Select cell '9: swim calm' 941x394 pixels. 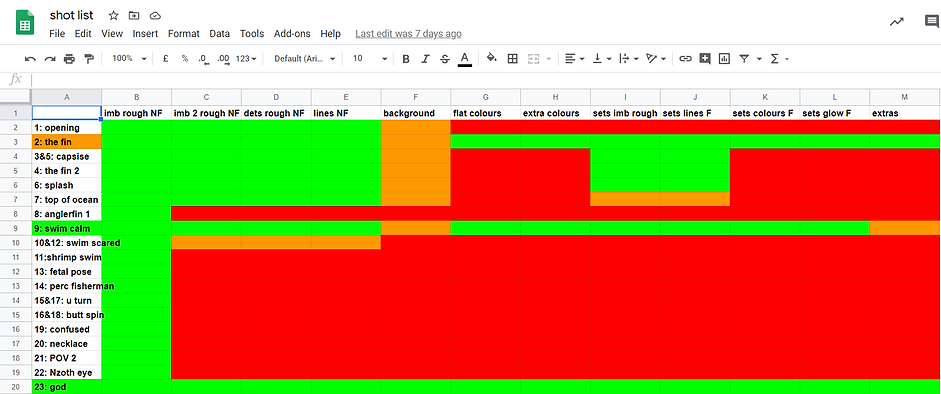pos(67,228)
